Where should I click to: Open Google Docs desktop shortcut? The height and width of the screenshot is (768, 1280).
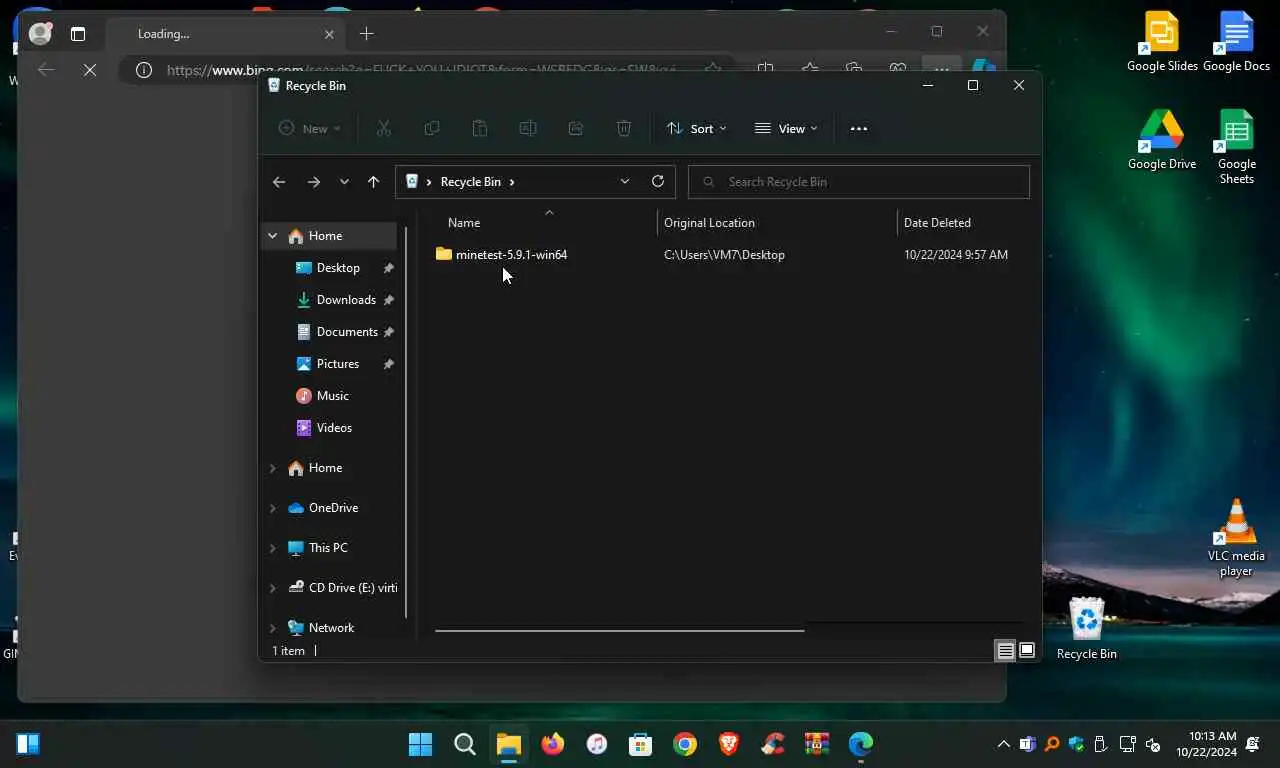coord(1236,41)
